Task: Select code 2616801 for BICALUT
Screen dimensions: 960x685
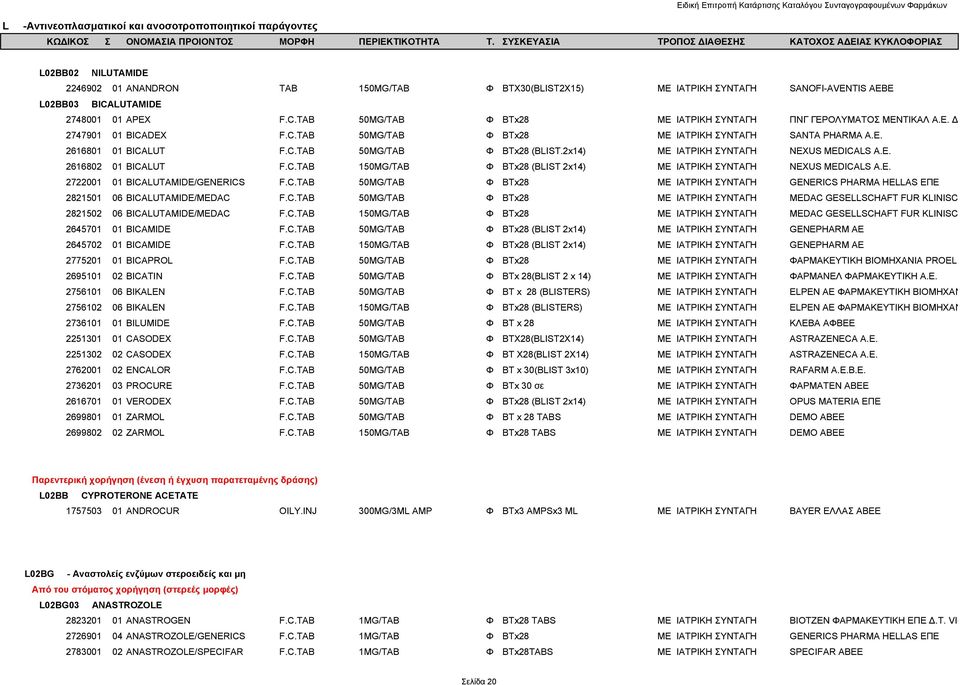Action: tap(84, 151)
